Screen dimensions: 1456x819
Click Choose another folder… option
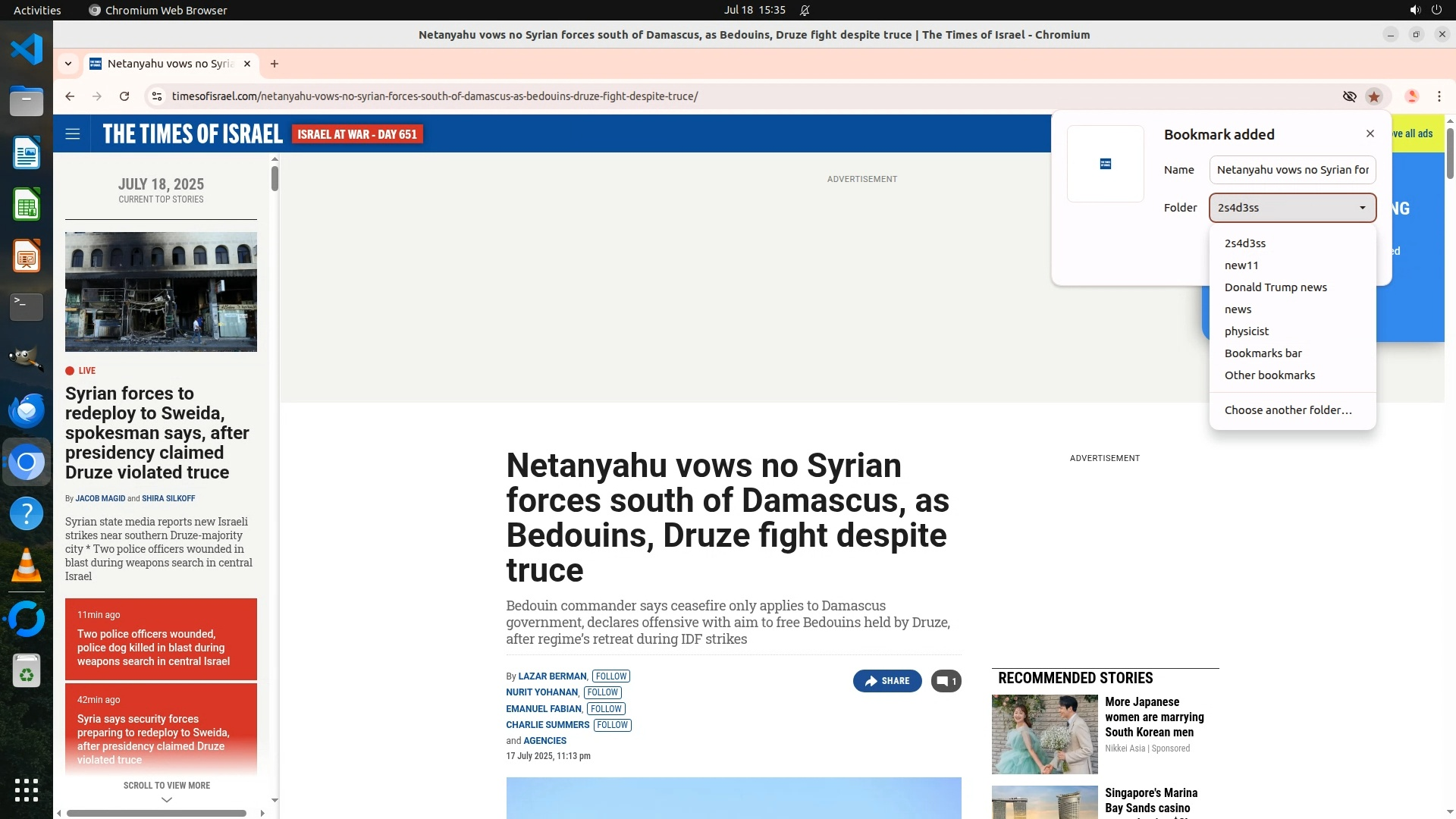(x=1288, y=410)
